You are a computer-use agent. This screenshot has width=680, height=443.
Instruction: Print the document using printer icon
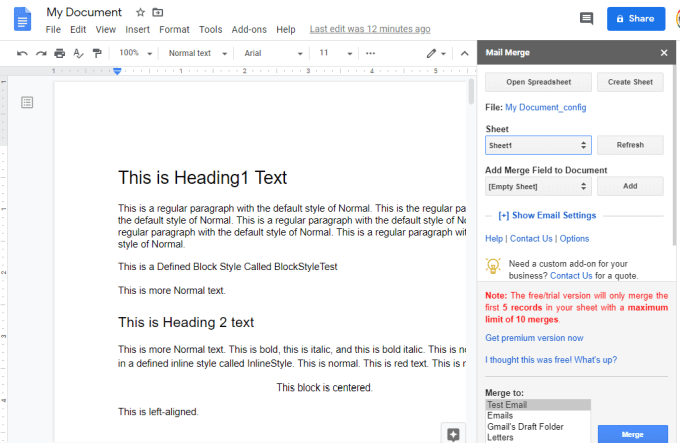[x=59, y=53]
